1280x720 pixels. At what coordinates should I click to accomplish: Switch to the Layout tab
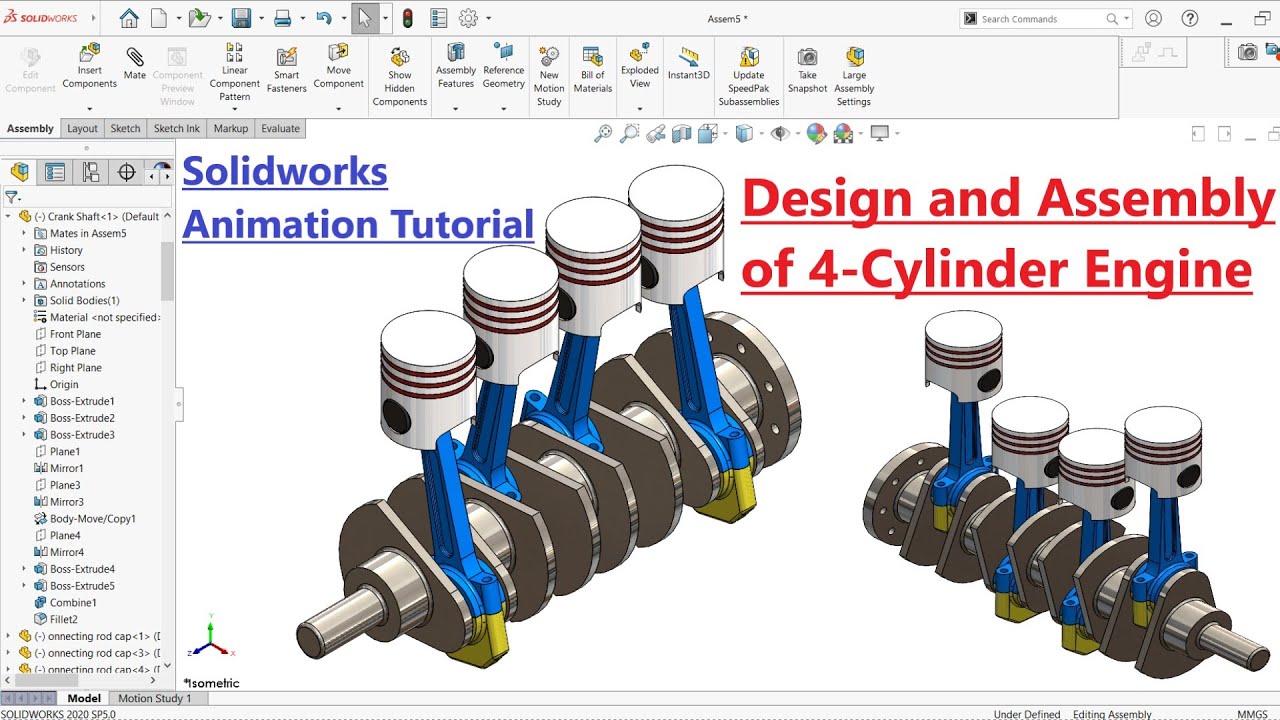(82, 128)
